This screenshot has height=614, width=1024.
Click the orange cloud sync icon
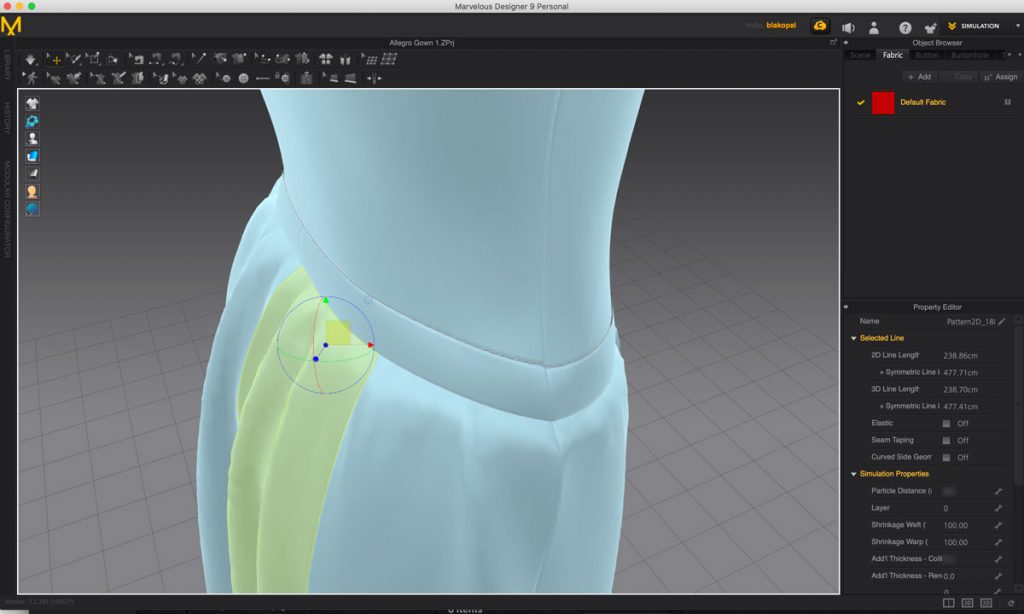(820, 26)
